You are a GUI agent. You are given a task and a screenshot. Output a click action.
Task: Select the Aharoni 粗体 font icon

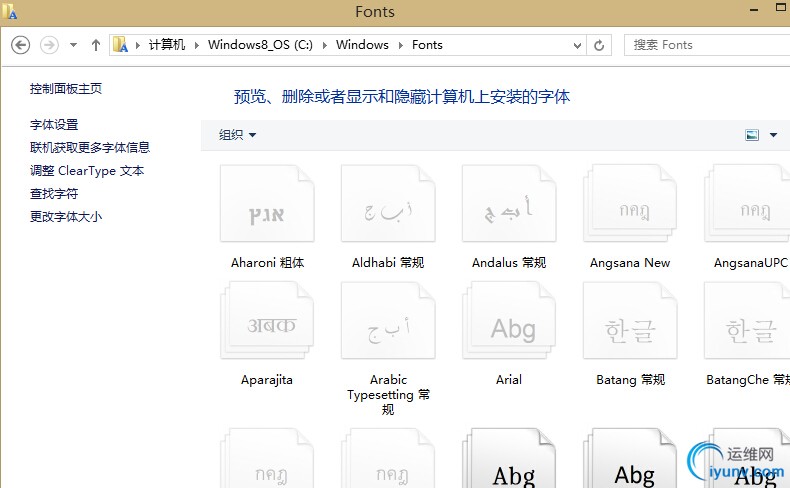(267, 203)
